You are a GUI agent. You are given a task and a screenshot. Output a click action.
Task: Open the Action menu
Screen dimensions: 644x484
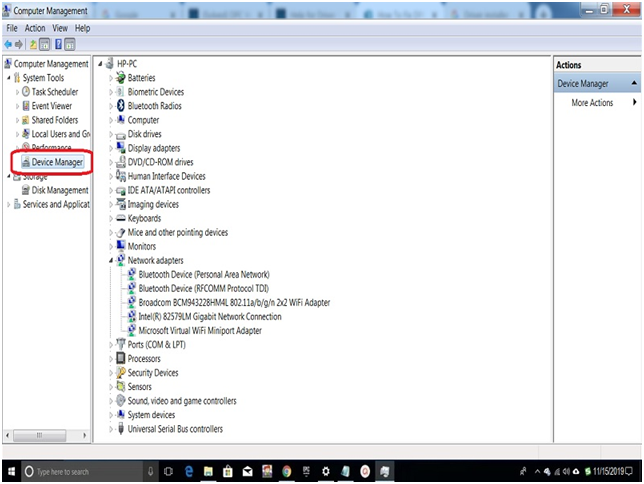pyautogui.click(x=35, y=28)
